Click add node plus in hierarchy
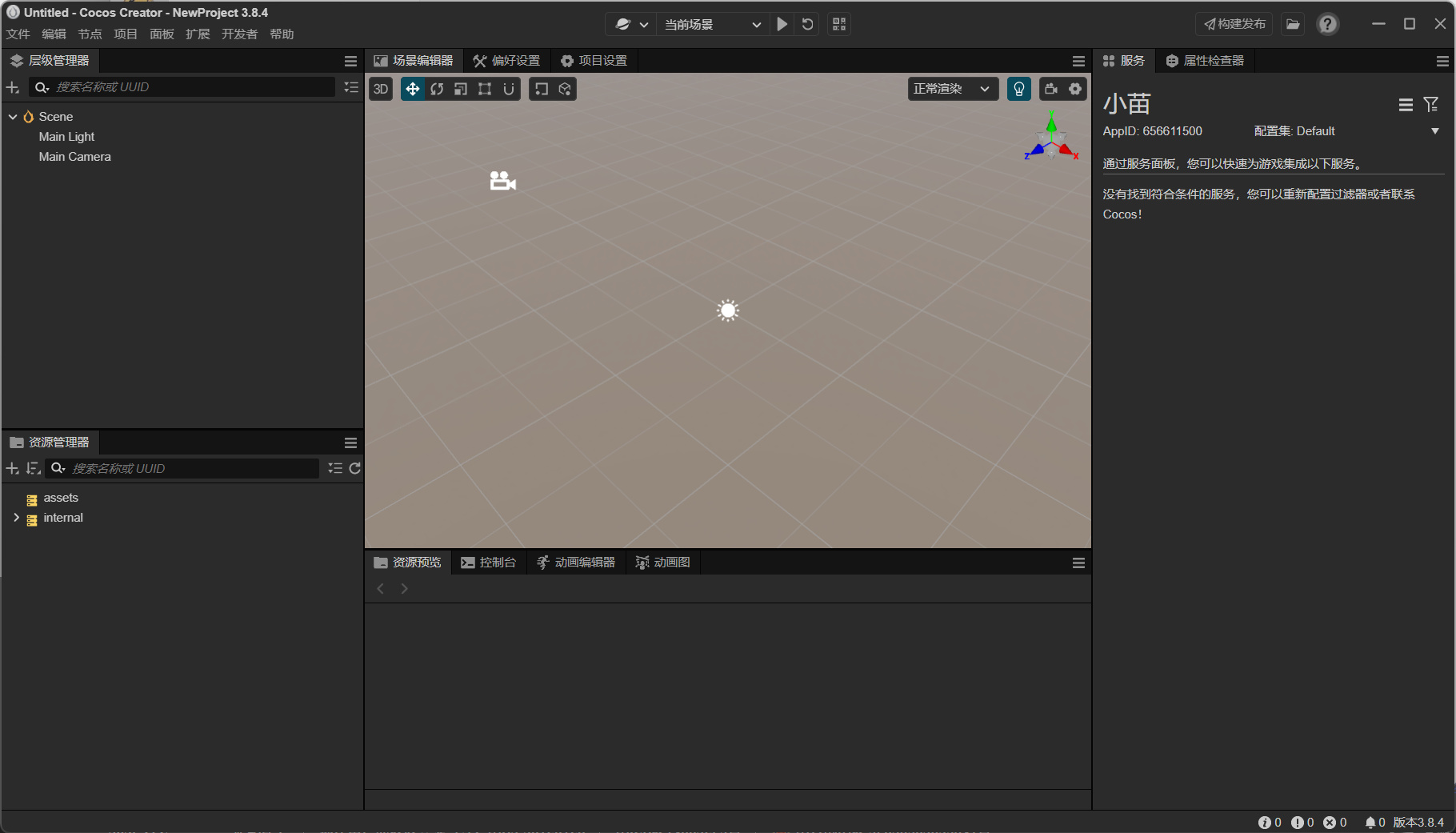Screen dimensions: 1456x833 tap(13, 87)
